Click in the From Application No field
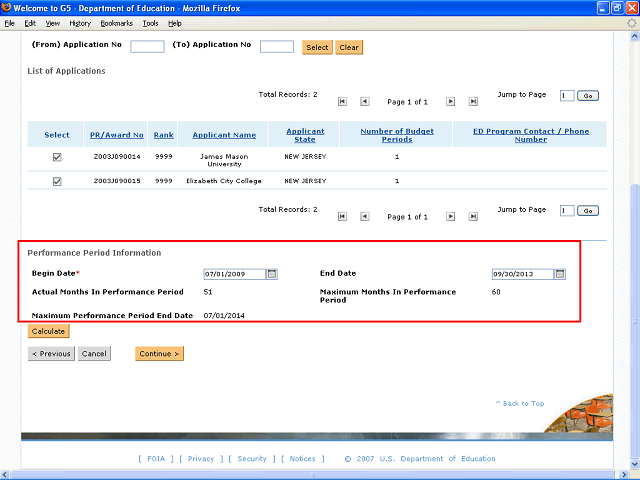Image resolution: width=640 pixels, height=480 pixels. coord(147,47)
